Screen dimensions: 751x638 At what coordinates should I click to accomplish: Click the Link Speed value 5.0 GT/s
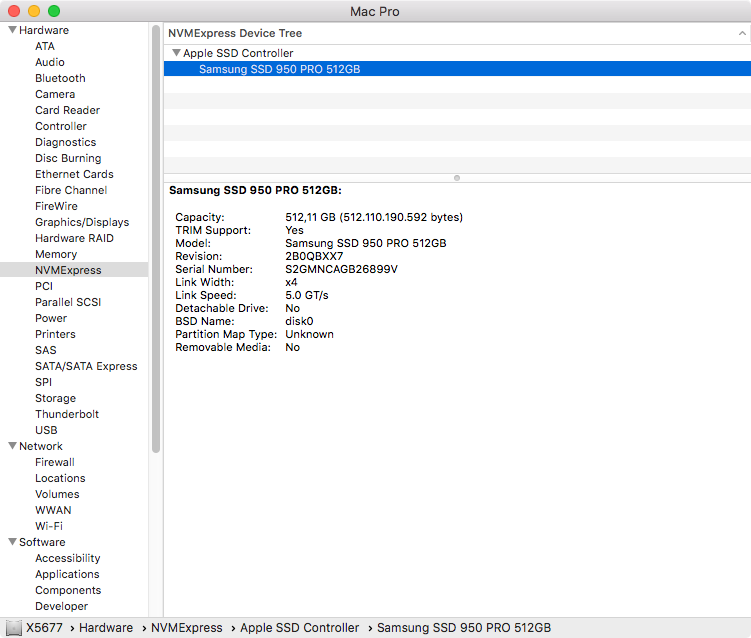pos(307,295)
